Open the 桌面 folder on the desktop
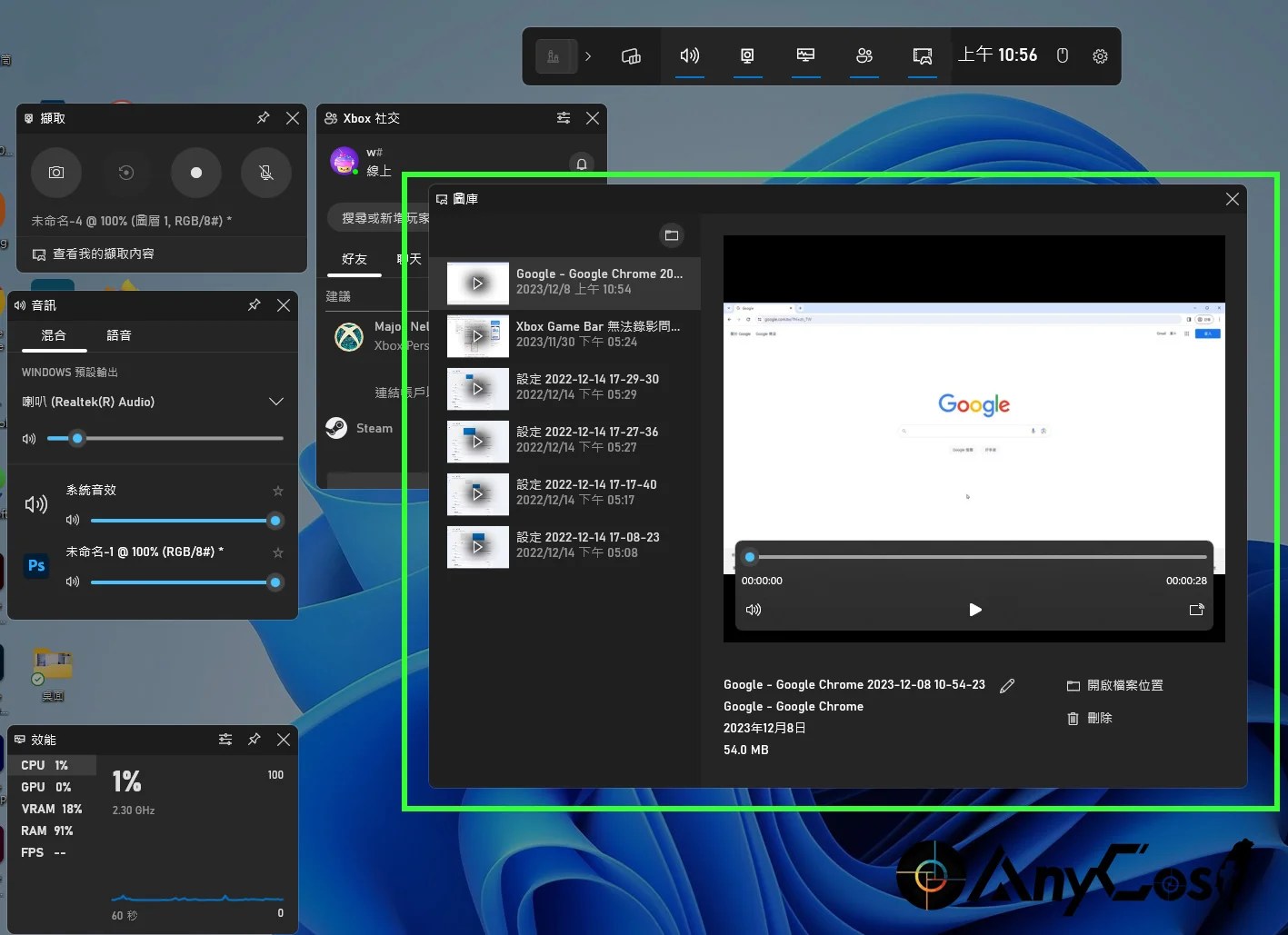Viewport: 1288px width, 935px height. point(53,675)
